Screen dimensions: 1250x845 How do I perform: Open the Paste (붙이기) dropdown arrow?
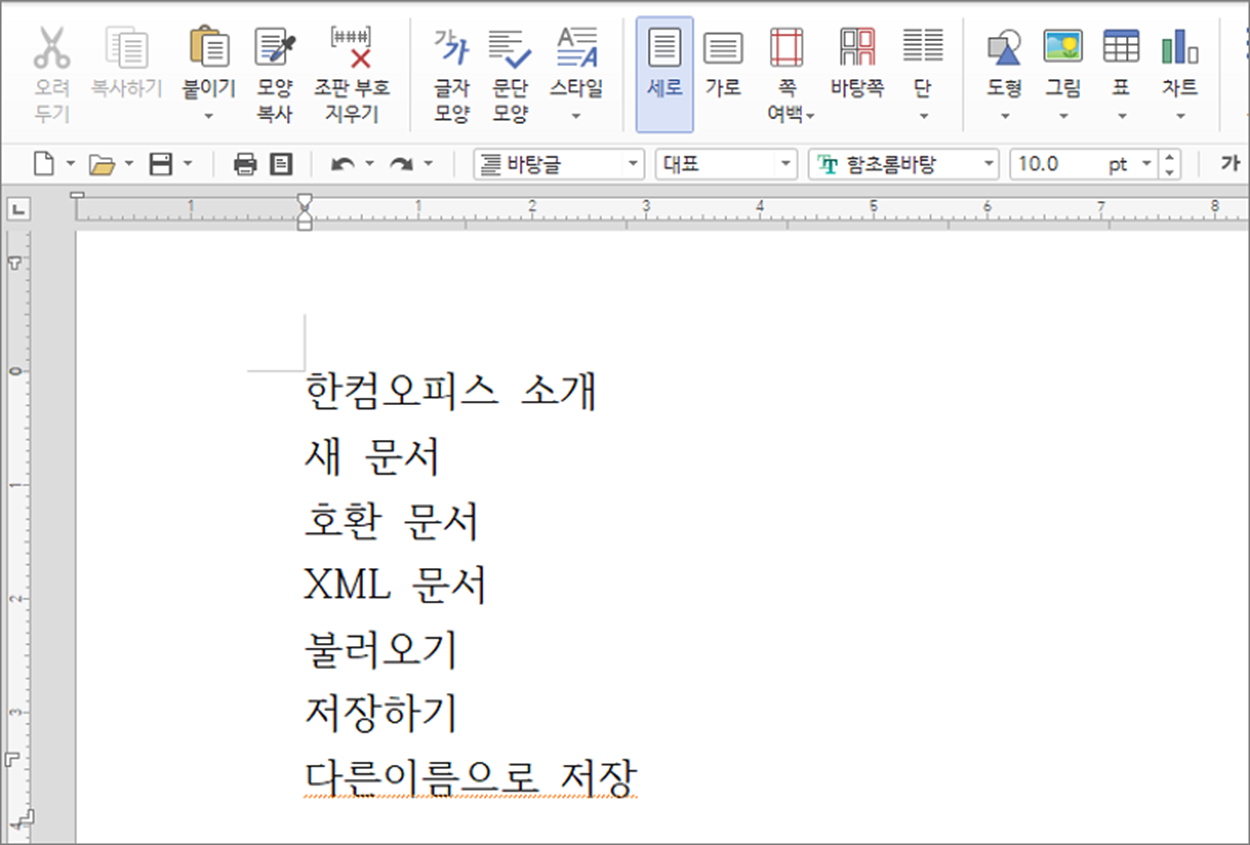[208, 116]
